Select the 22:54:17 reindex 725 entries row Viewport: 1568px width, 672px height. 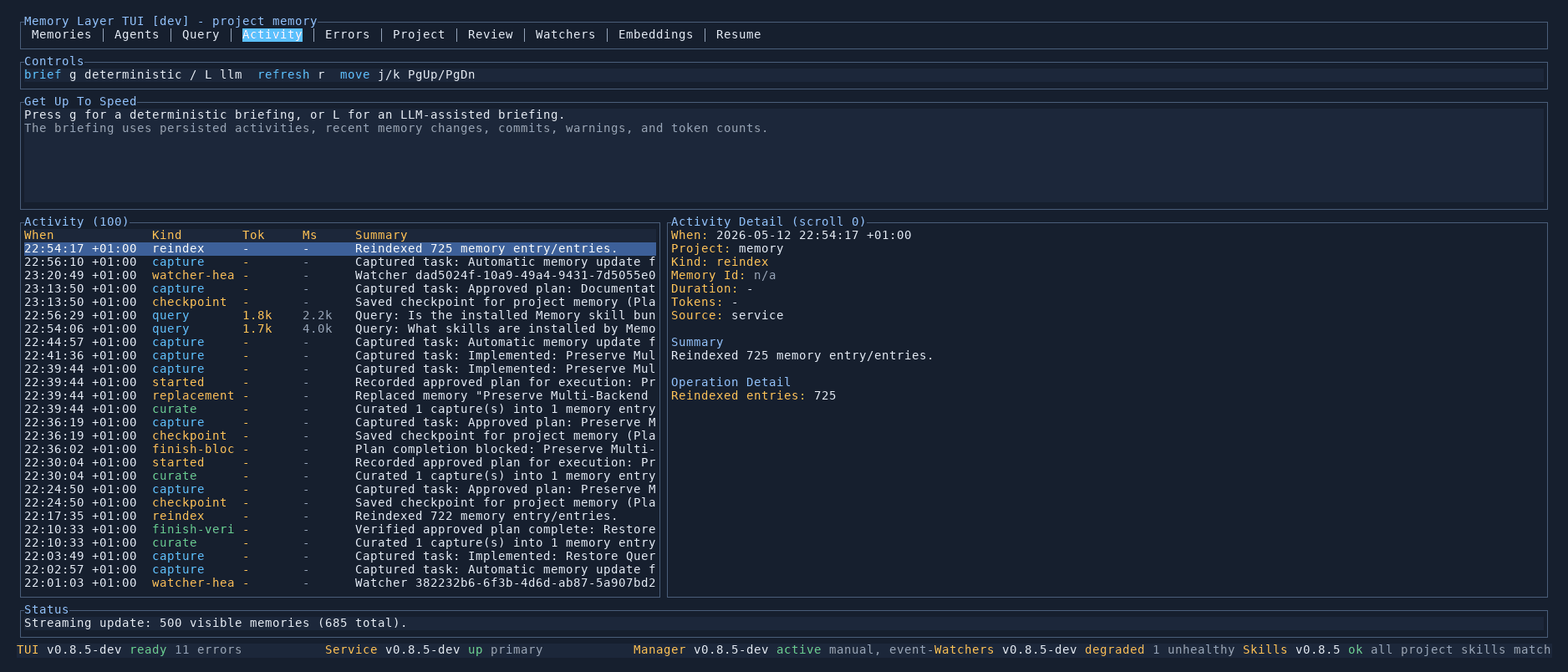coord(340,249)
